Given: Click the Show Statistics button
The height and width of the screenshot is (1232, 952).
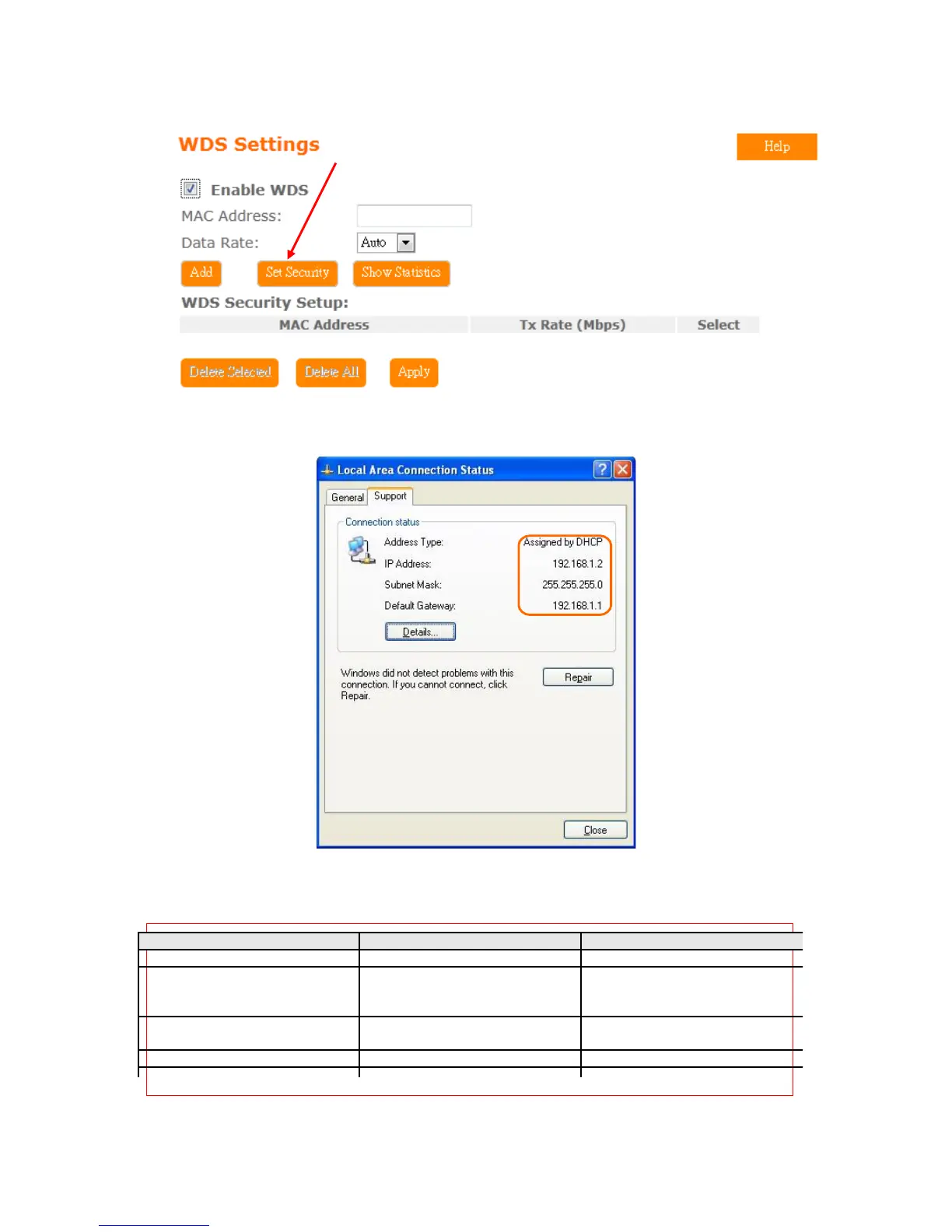Looking at the screenshot, I should (x=401, y=273).
